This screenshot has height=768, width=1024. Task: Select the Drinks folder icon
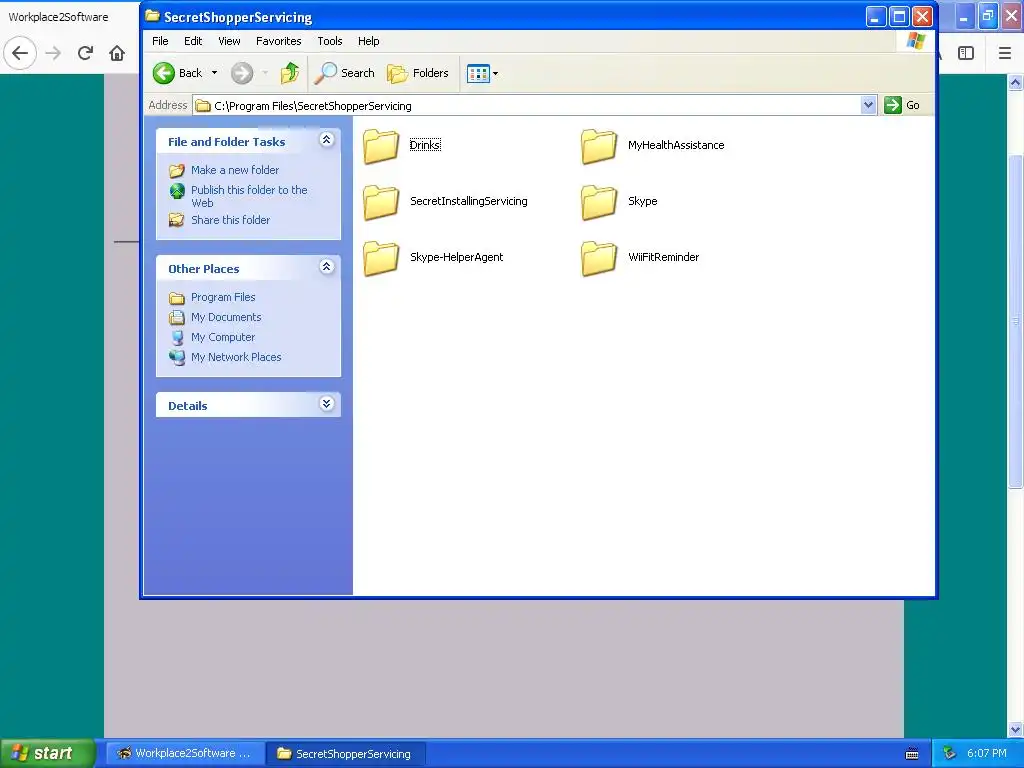(381, 146)
